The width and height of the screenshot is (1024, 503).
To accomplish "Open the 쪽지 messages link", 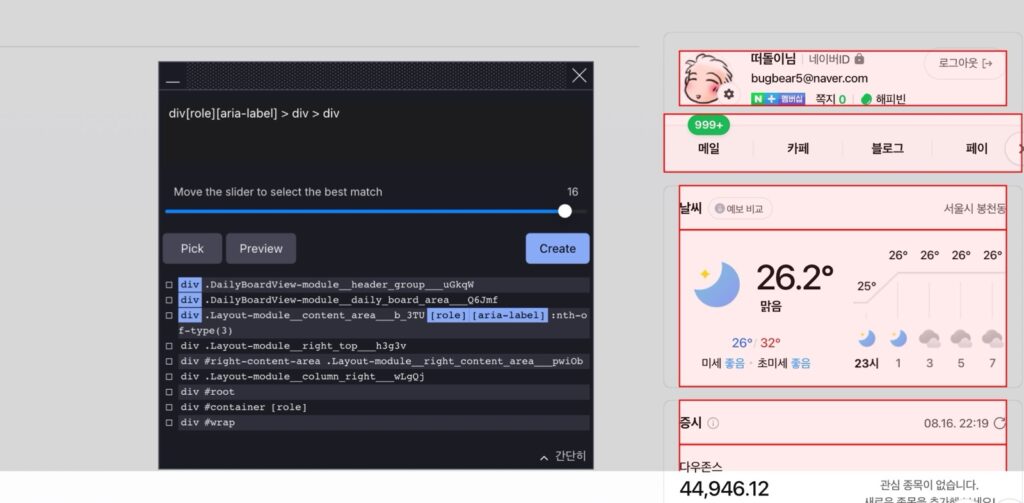I will pos(831,99).
